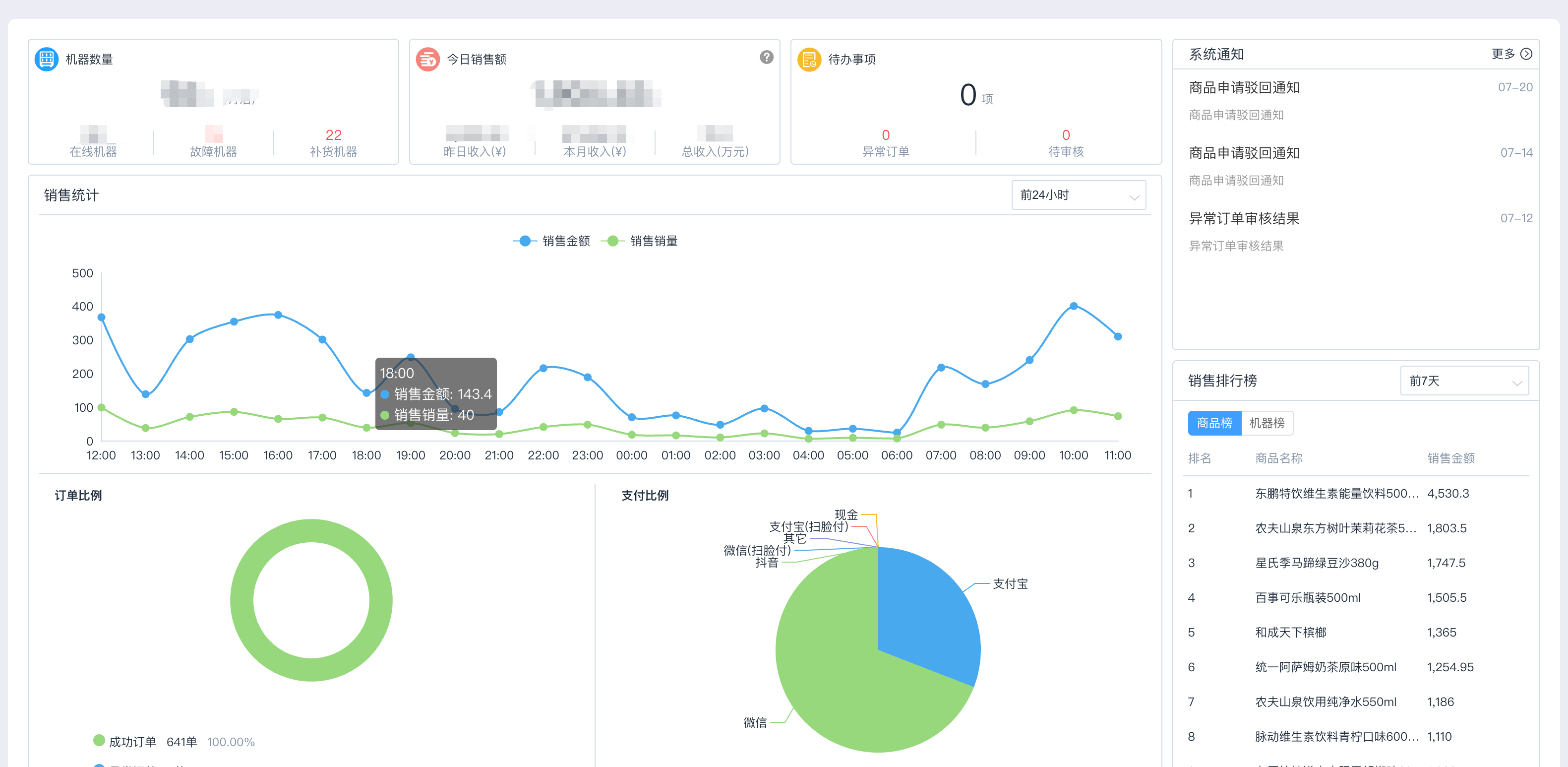Image resolution: width=1568 pixels, height=767 pixels.
Task: Click the 4,530.3 sales amount value
Action: tap(1448, 494)
